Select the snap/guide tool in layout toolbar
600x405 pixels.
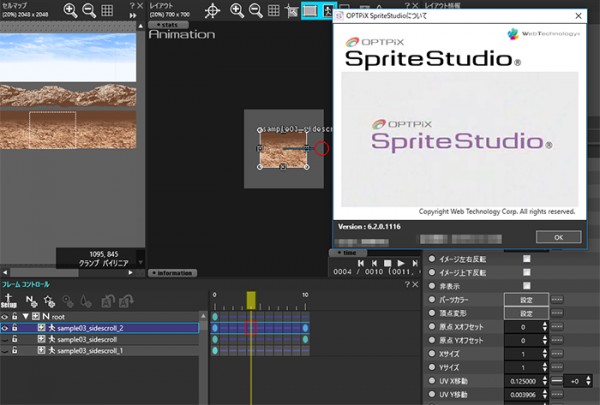pyautogui.click(x=292, y=11)
